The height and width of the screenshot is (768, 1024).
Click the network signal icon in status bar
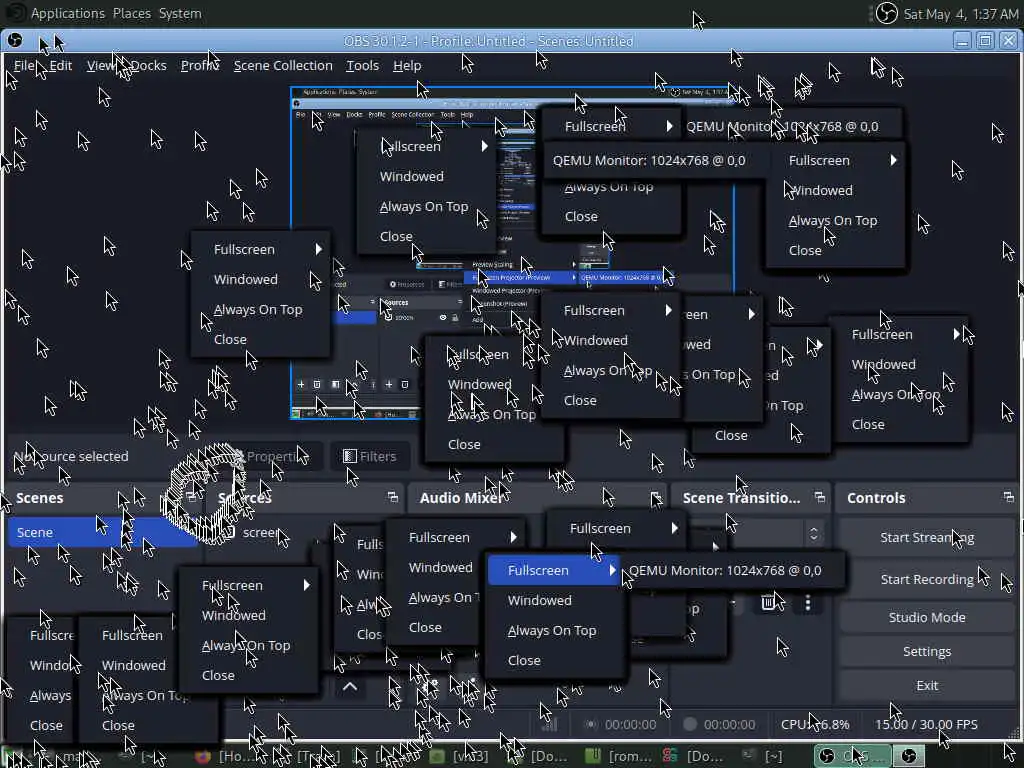(549, 724)
